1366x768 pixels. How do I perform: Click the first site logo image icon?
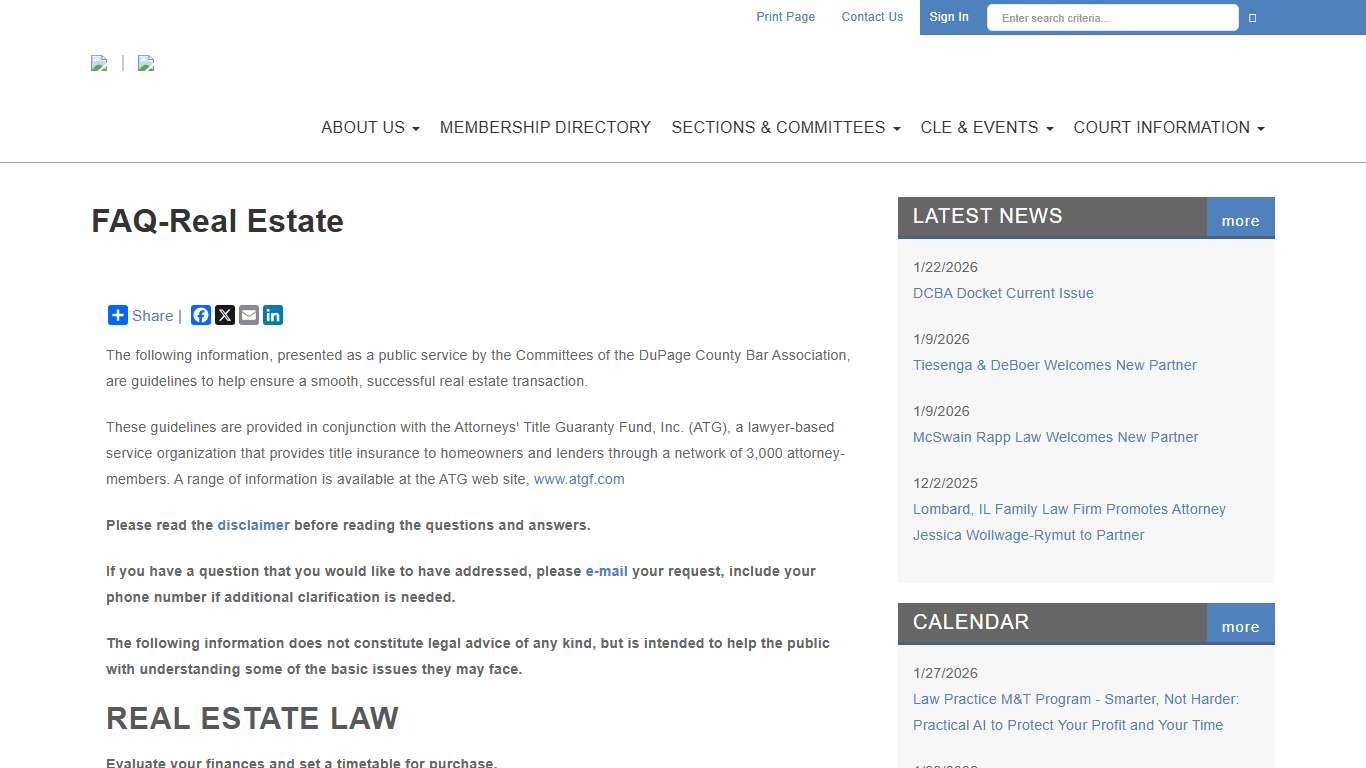pyautogui.click(x=99, y=63)
